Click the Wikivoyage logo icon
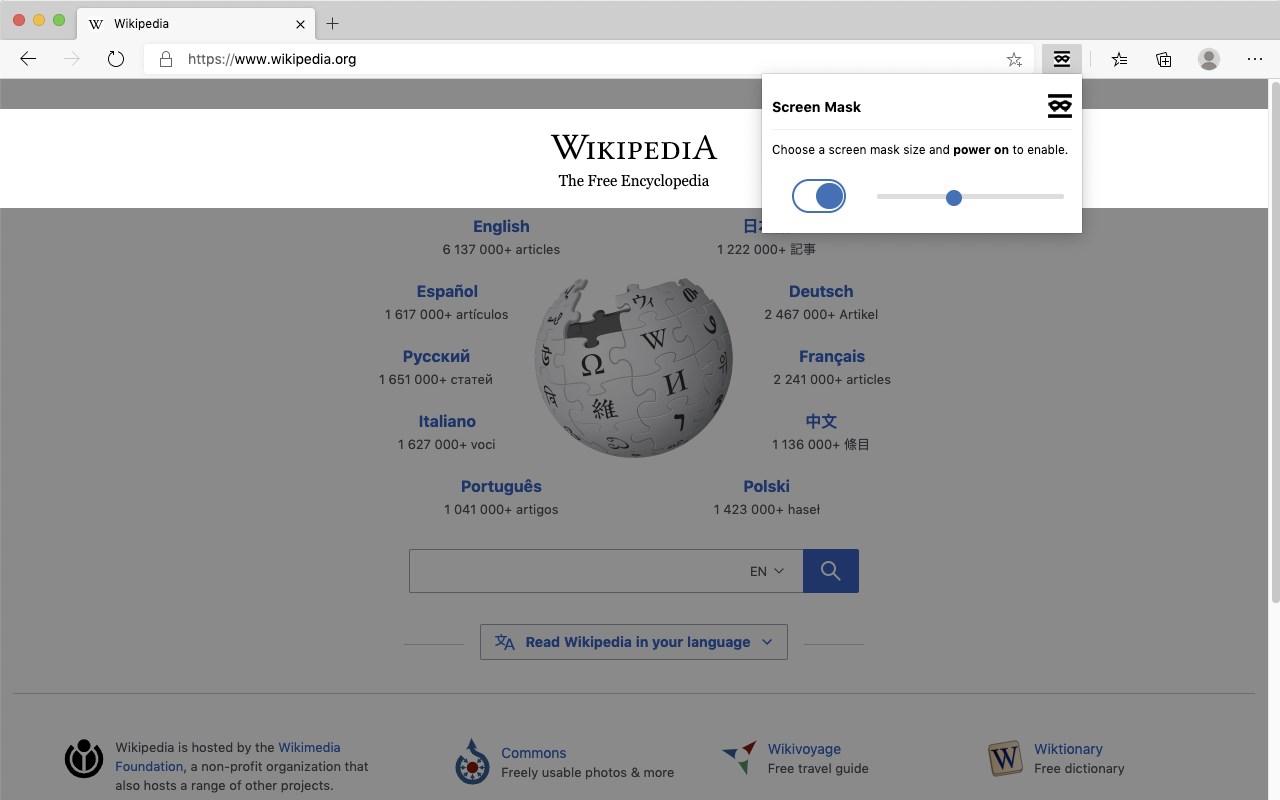The width and height of the screenshot is (1280, 800). [739, 758]
